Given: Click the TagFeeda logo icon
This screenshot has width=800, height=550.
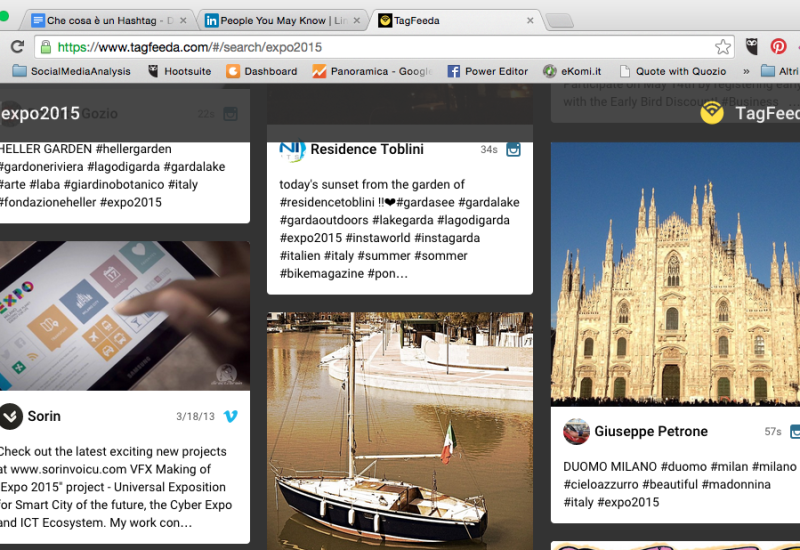Looking at the screenshot, I should click(x=712, y=113).
